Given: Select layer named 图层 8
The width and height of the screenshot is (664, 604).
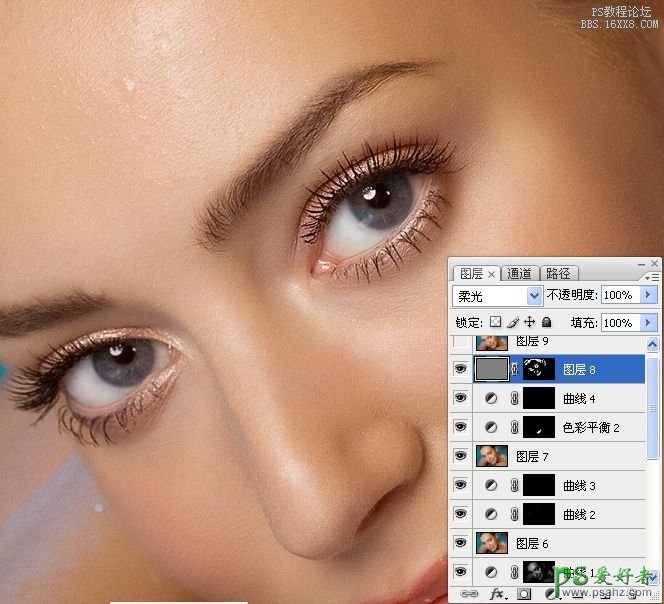Looking at the screenshot, I should click(579, 370).
